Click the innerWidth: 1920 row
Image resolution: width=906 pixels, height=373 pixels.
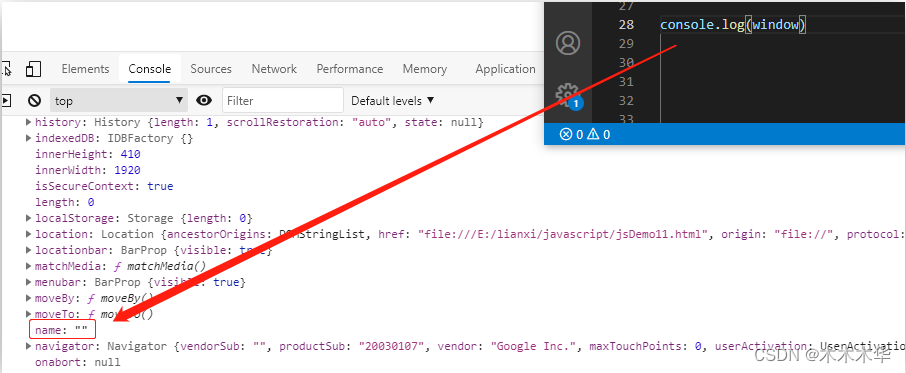click(x=88, y=170)
